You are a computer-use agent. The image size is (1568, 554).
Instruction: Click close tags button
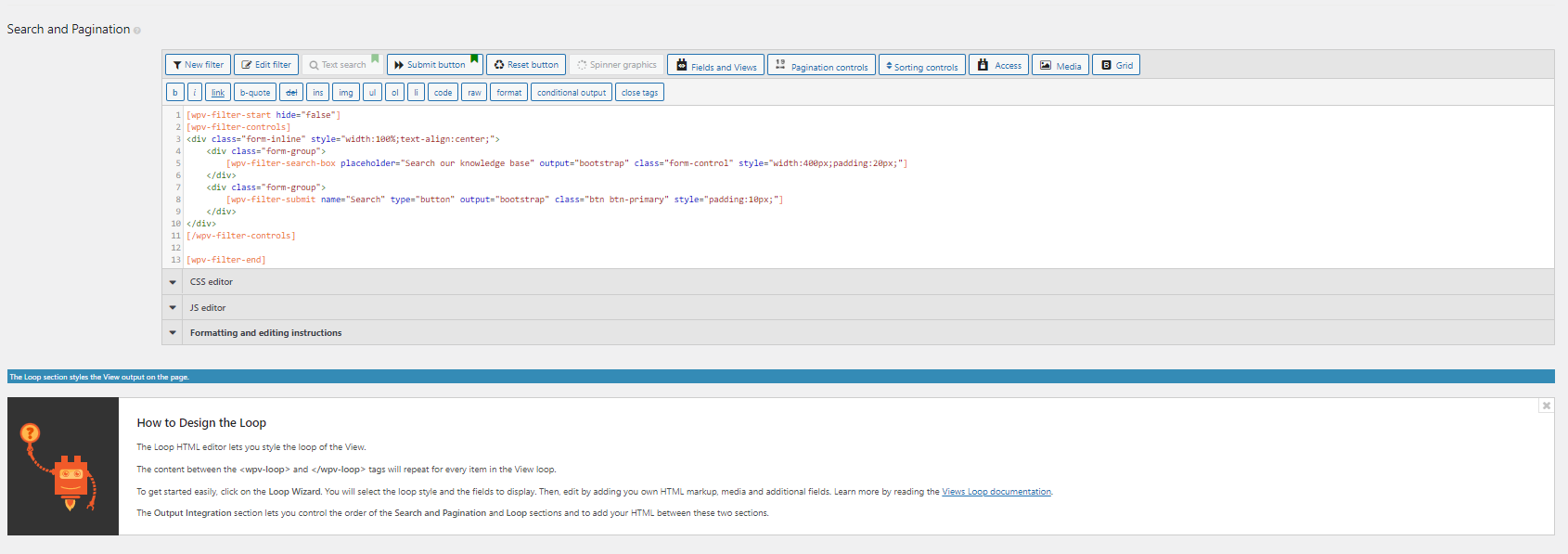point(639,93)
